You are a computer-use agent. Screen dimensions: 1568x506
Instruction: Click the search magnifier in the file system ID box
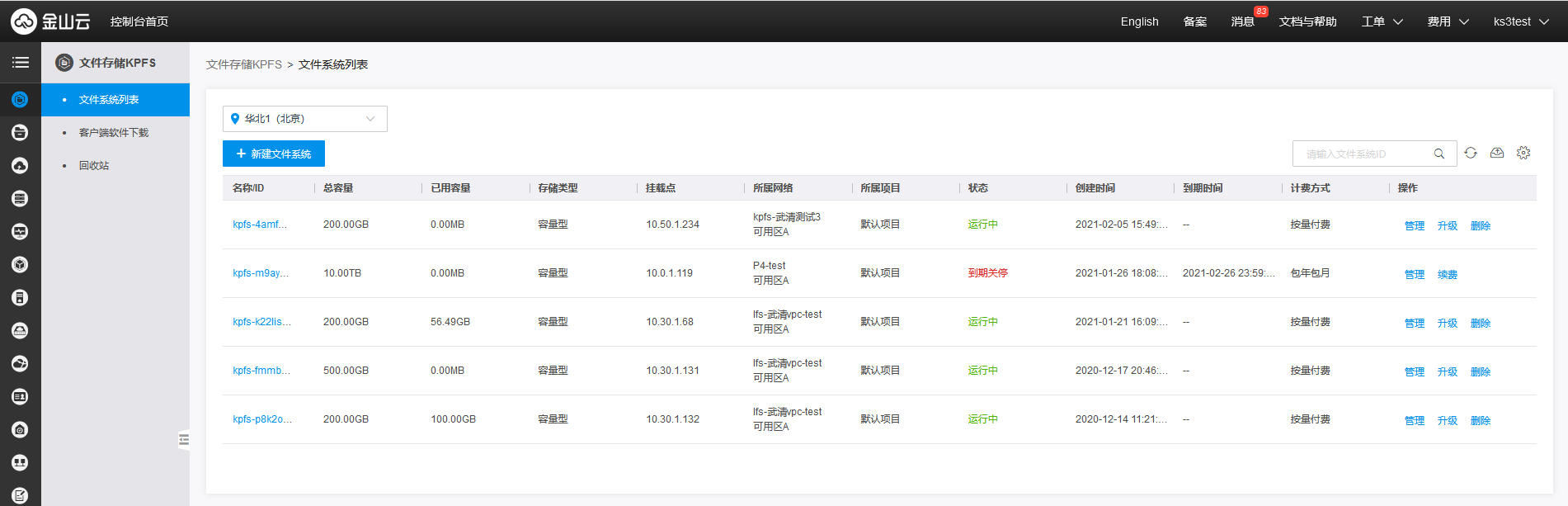pos(1439,154)
